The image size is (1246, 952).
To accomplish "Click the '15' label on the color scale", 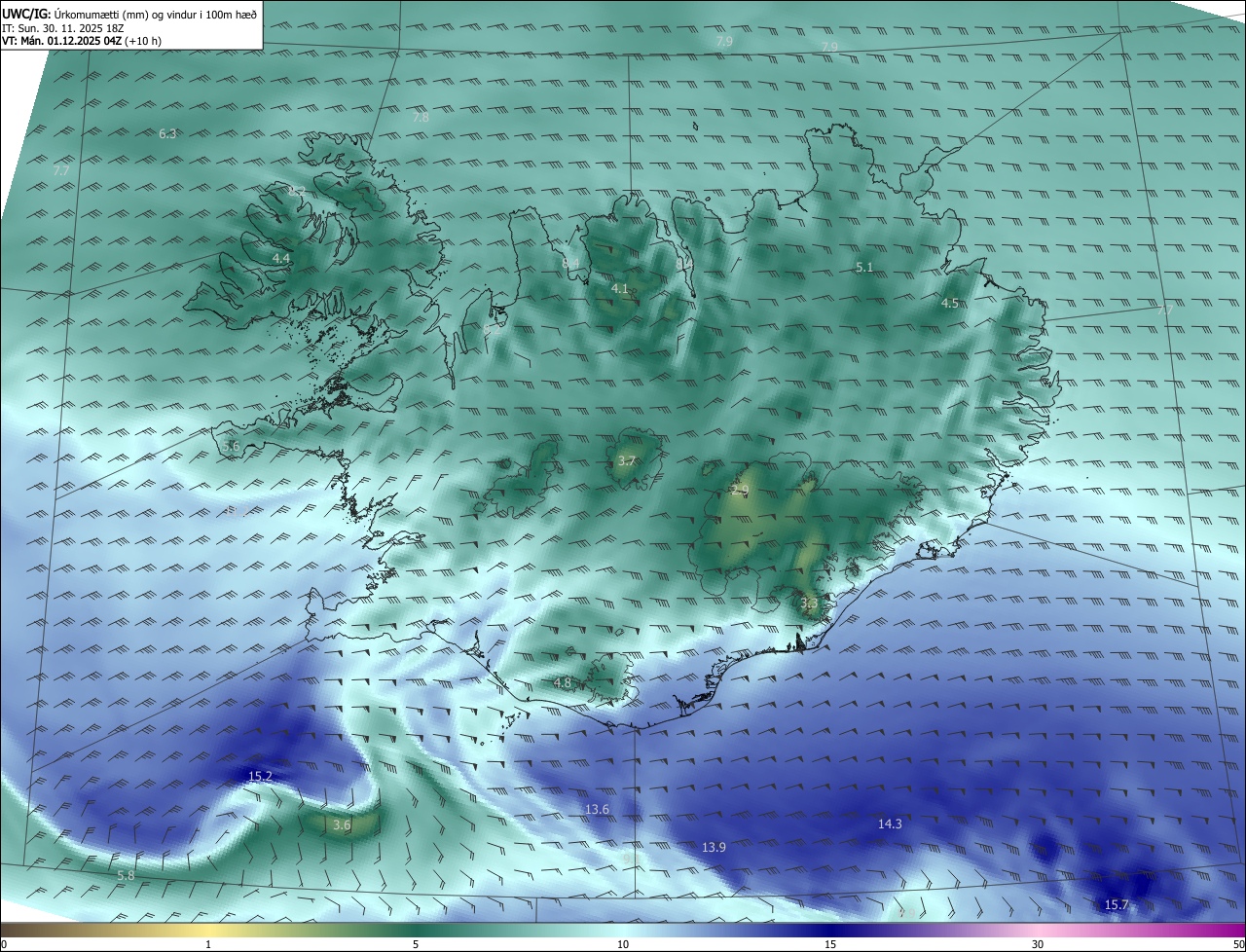I will pos(830,945).
